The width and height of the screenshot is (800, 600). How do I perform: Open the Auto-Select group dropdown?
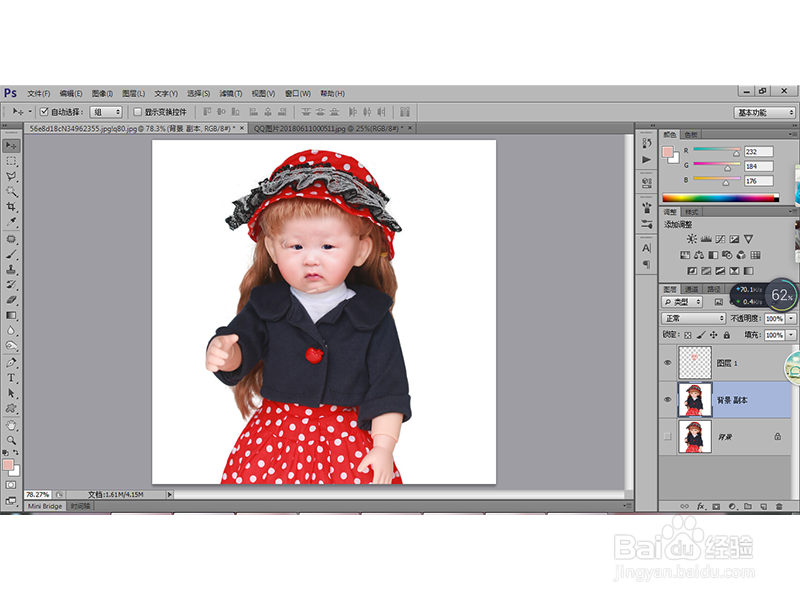(x=106, y=112)
